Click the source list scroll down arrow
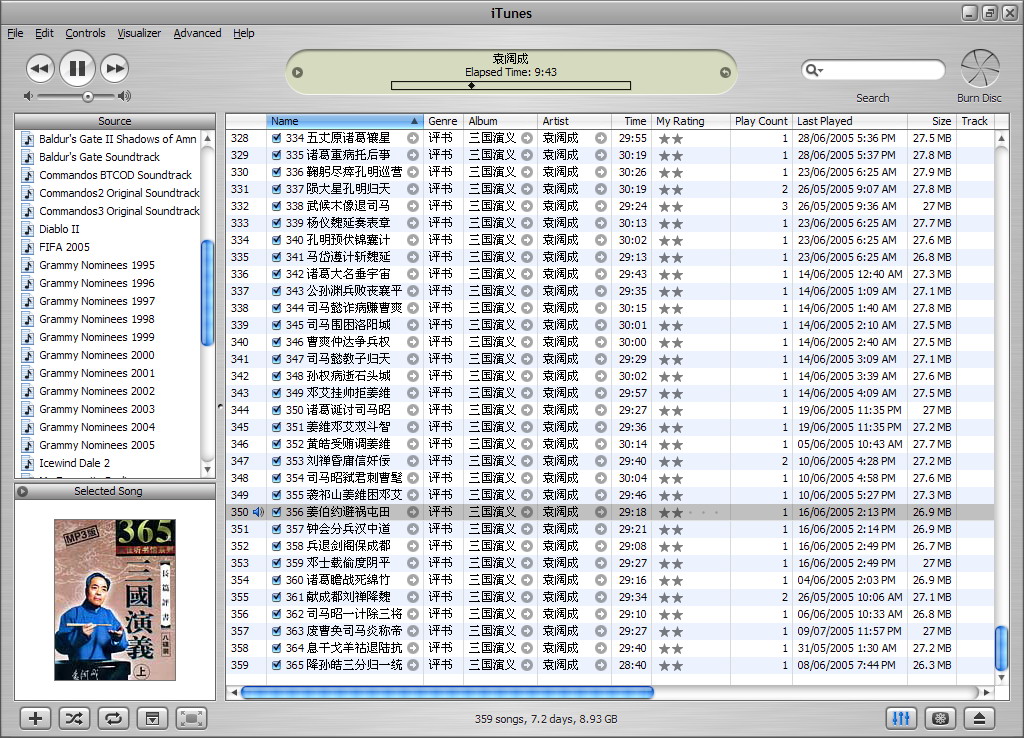Viewport: 1024px width, 738px height. tap(208, 469)
